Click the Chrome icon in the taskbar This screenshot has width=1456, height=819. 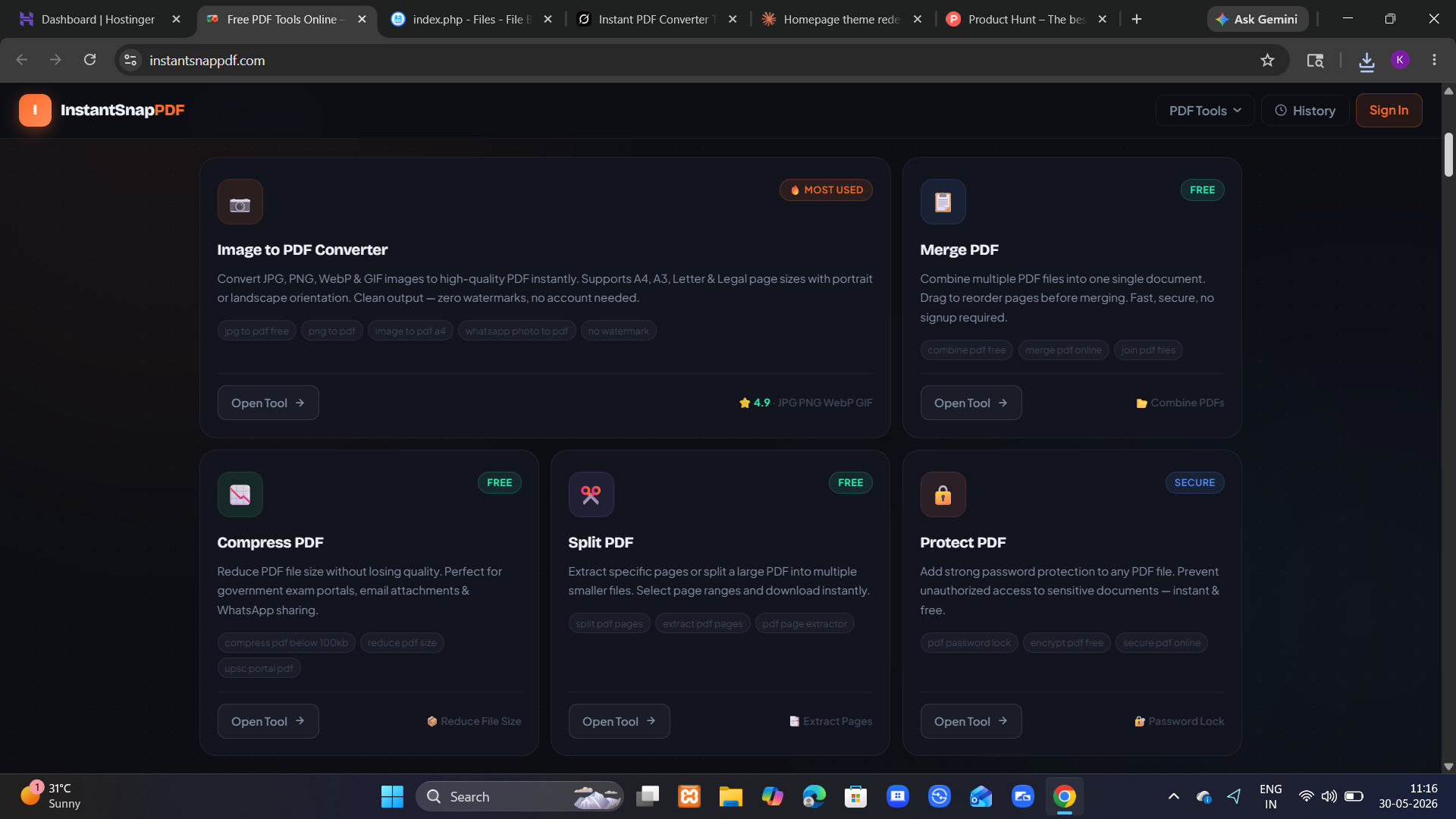coord(1065,796)
